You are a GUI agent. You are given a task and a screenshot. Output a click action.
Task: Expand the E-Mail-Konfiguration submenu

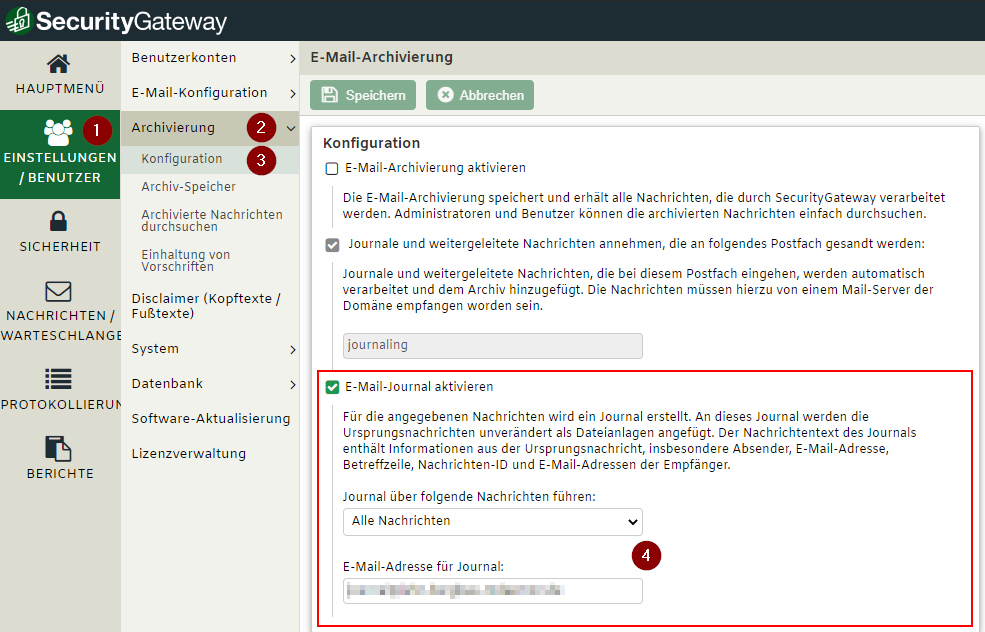tap(292, 94)
